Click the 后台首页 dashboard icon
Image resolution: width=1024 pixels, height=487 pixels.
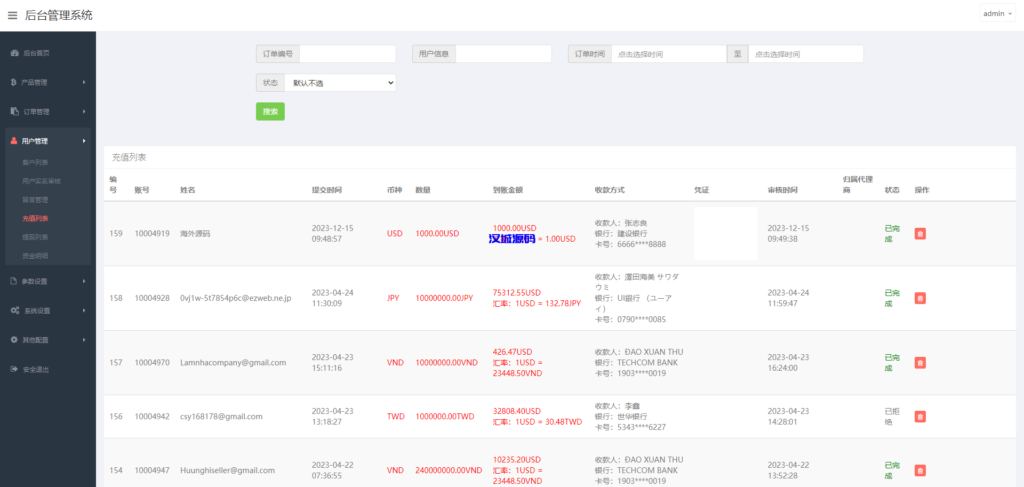(x=14, y=53)
